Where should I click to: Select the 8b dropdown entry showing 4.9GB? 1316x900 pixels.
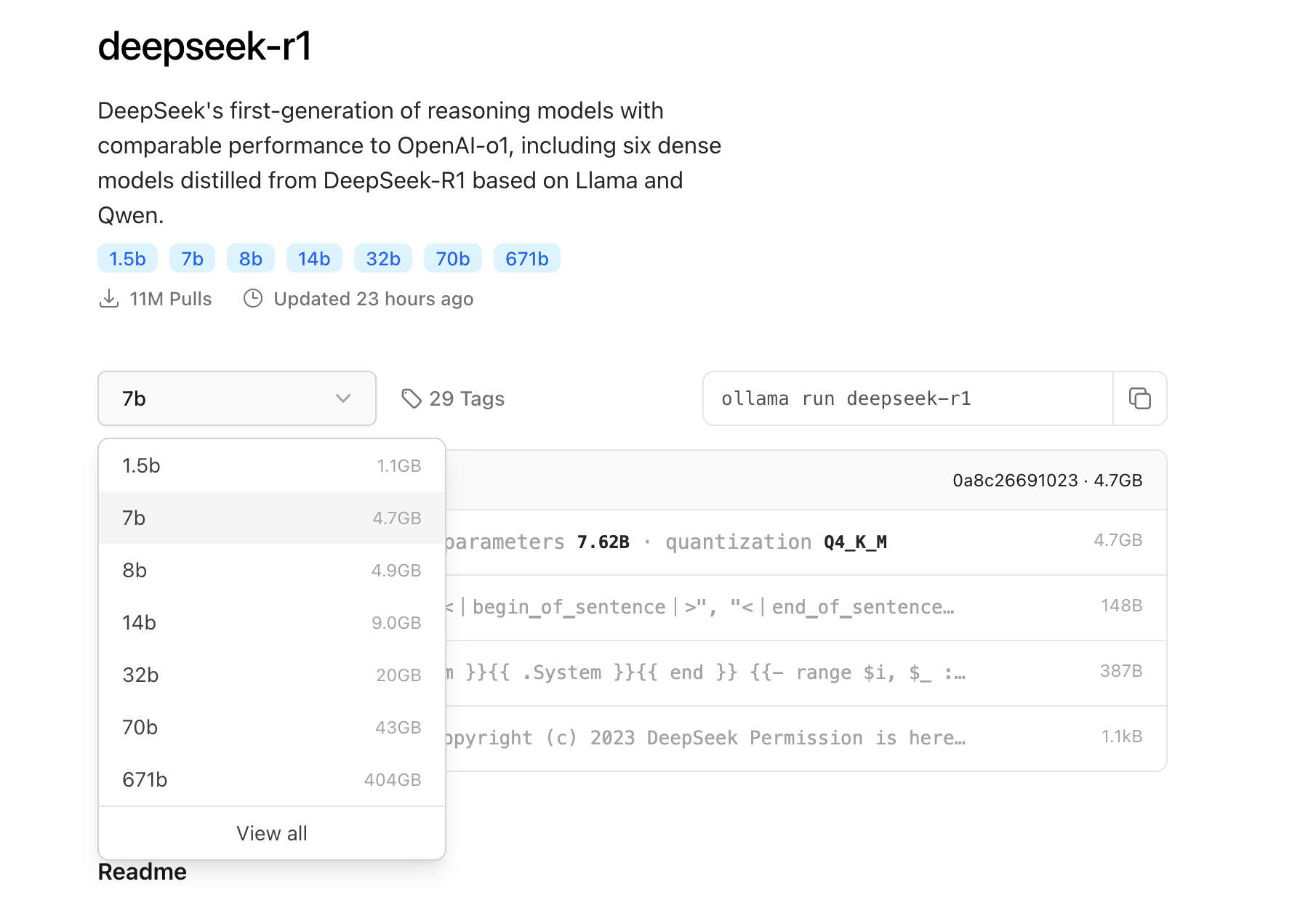(271, 570)
